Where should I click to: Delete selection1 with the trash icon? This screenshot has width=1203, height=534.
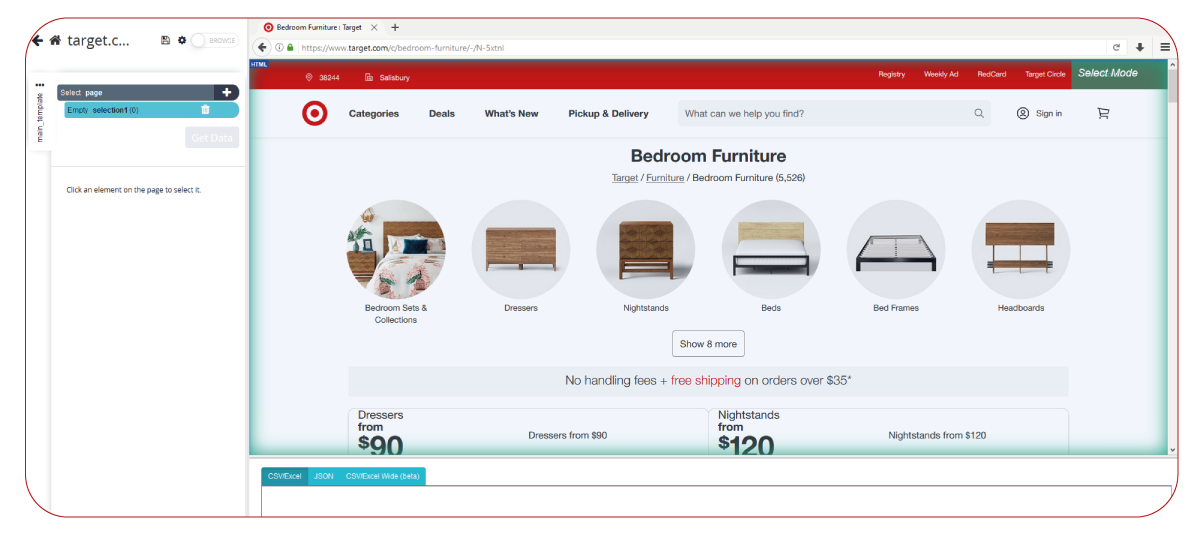point(205,110)
